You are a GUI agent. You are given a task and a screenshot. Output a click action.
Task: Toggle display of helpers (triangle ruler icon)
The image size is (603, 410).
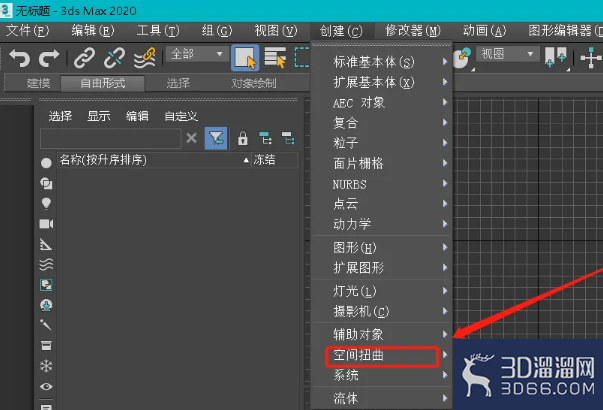tap(46, 244)
